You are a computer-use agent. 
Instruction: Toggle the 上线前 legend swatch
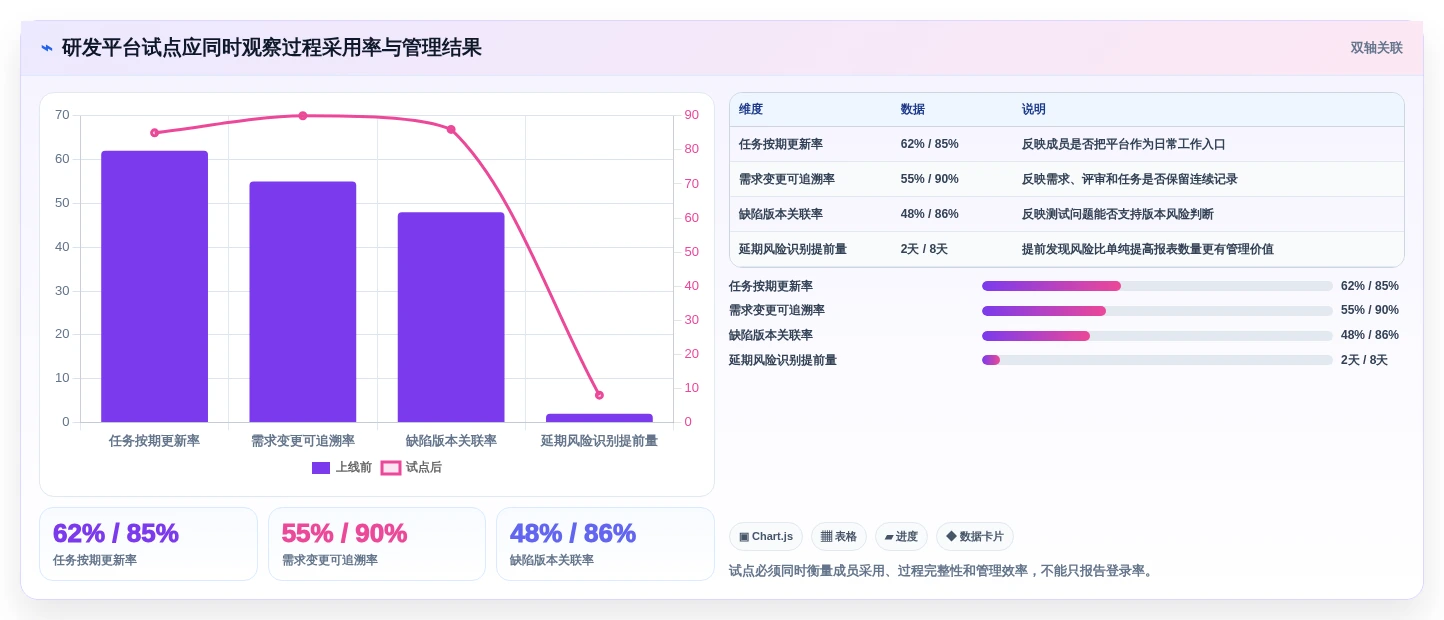(321, 468)
